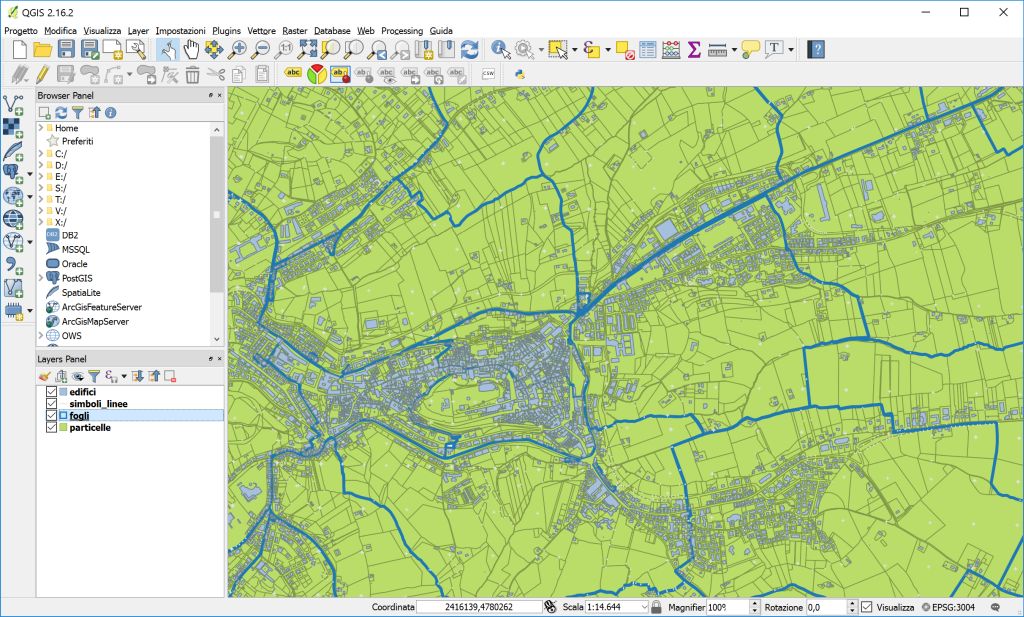Refresh the Browser Panel tree

[61, 113]
